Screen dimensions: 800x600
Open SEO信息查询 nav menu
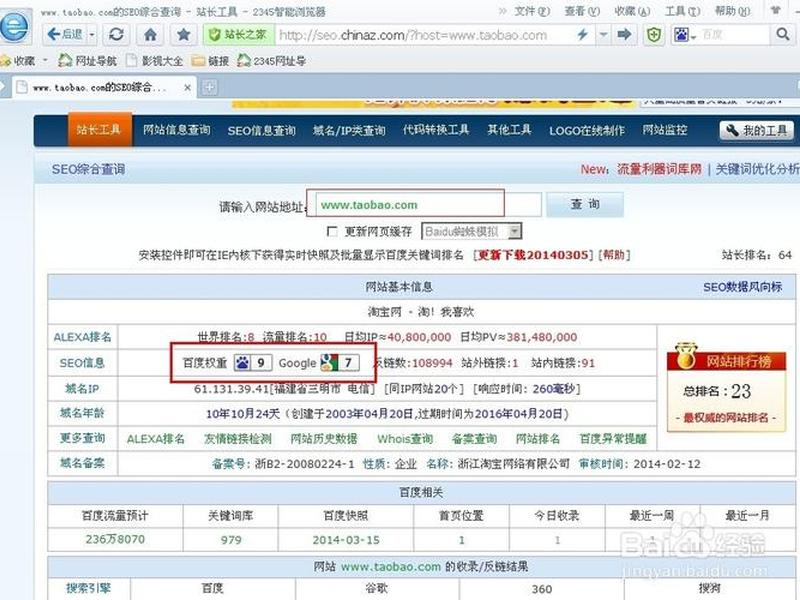[x=261, y=130]
